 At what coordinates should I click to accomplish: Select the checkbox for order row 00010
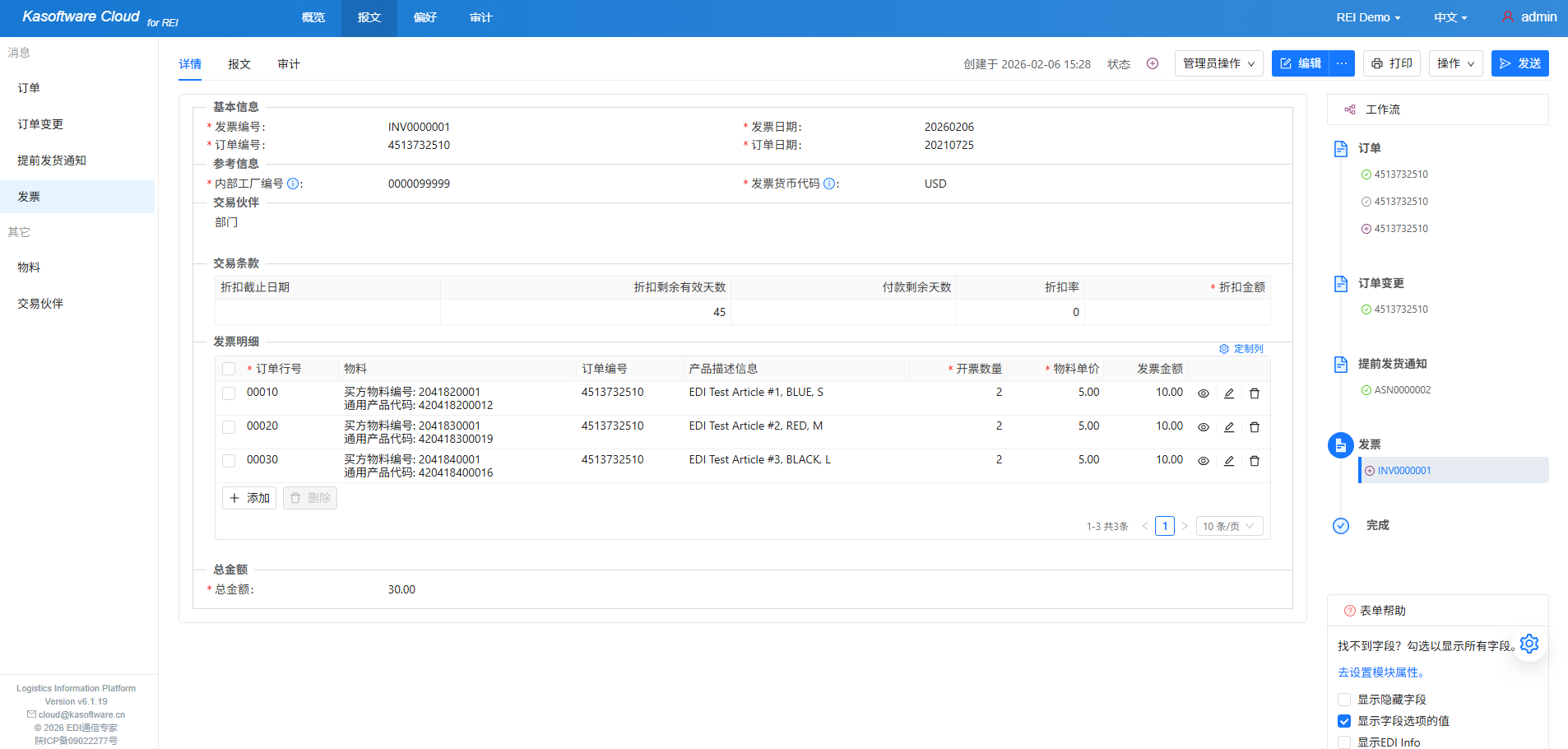point(229,393)
